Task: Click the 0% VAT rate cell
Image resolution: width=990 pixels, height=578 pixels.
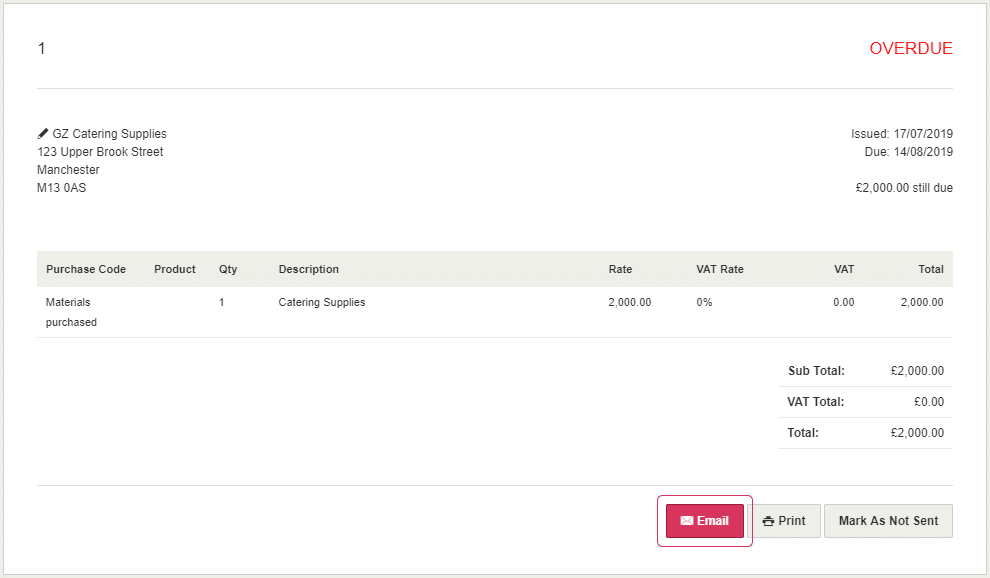Action: (704, 302)
